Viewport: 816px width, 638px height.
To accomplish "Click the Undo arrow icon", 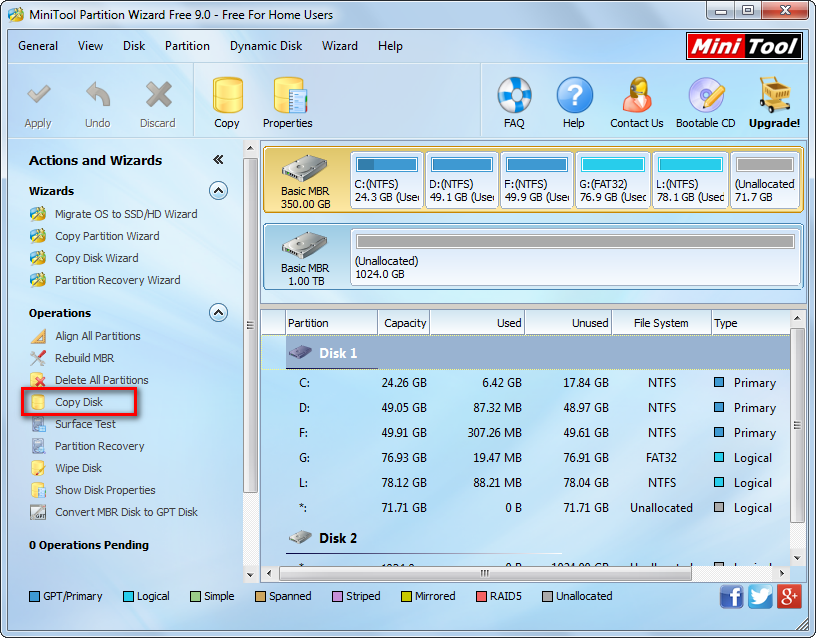I will click(x=98, y=95).
